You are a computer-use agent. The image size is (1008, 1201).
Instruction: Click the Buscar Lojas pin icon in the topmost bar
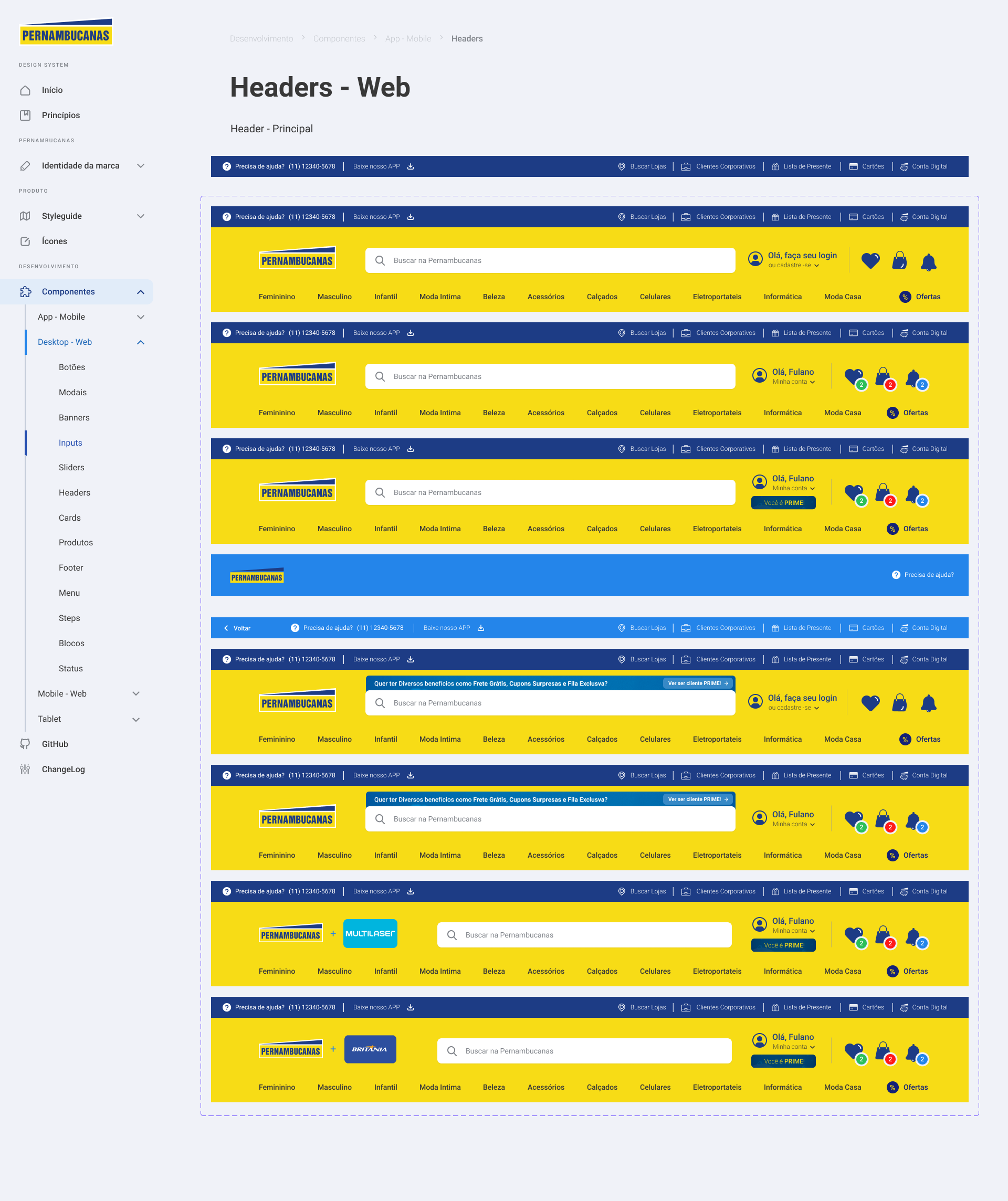[621, 166]
